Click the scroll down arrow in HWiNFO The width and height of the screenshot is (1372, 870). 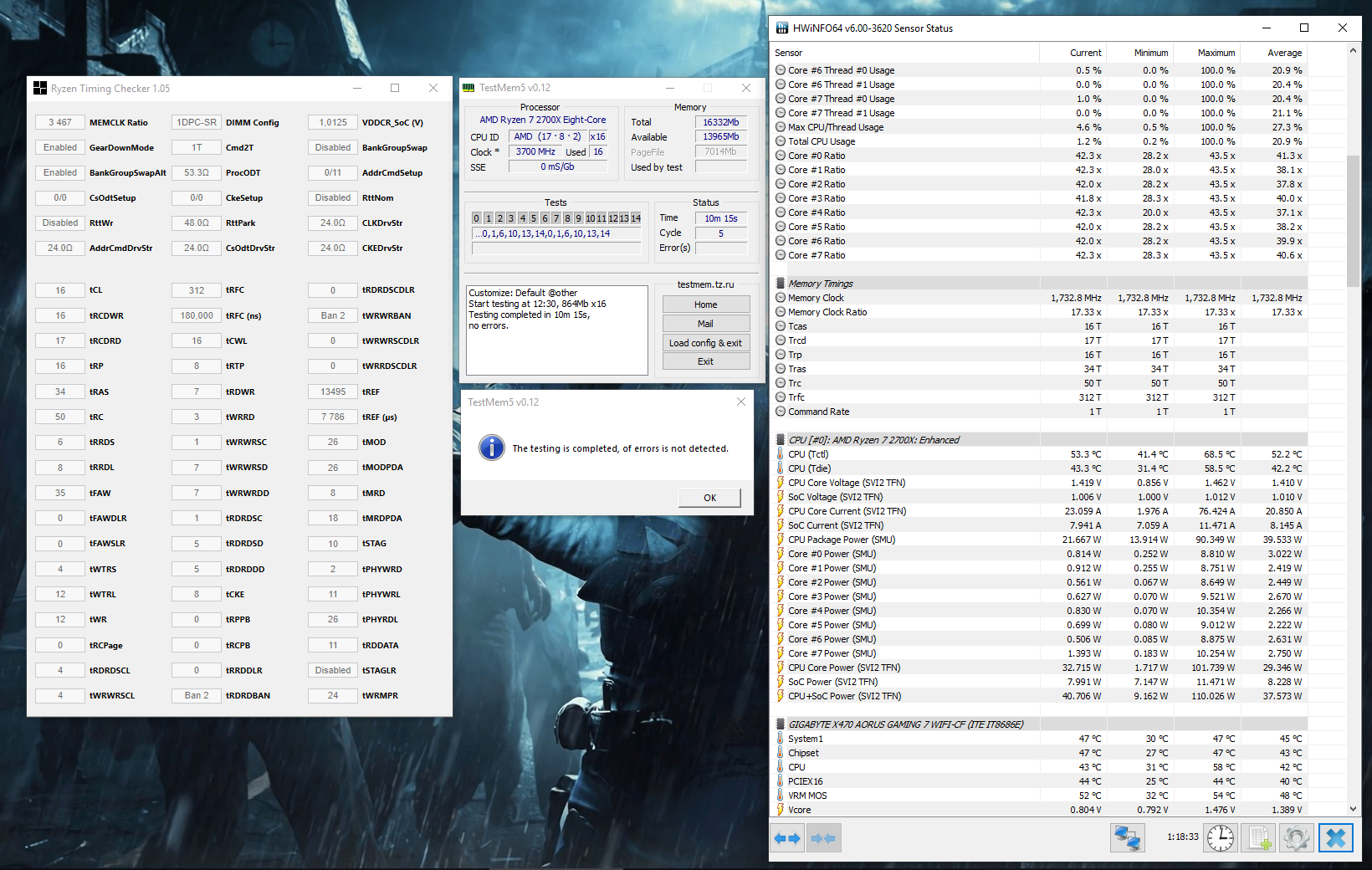(x=1353, y=809)
